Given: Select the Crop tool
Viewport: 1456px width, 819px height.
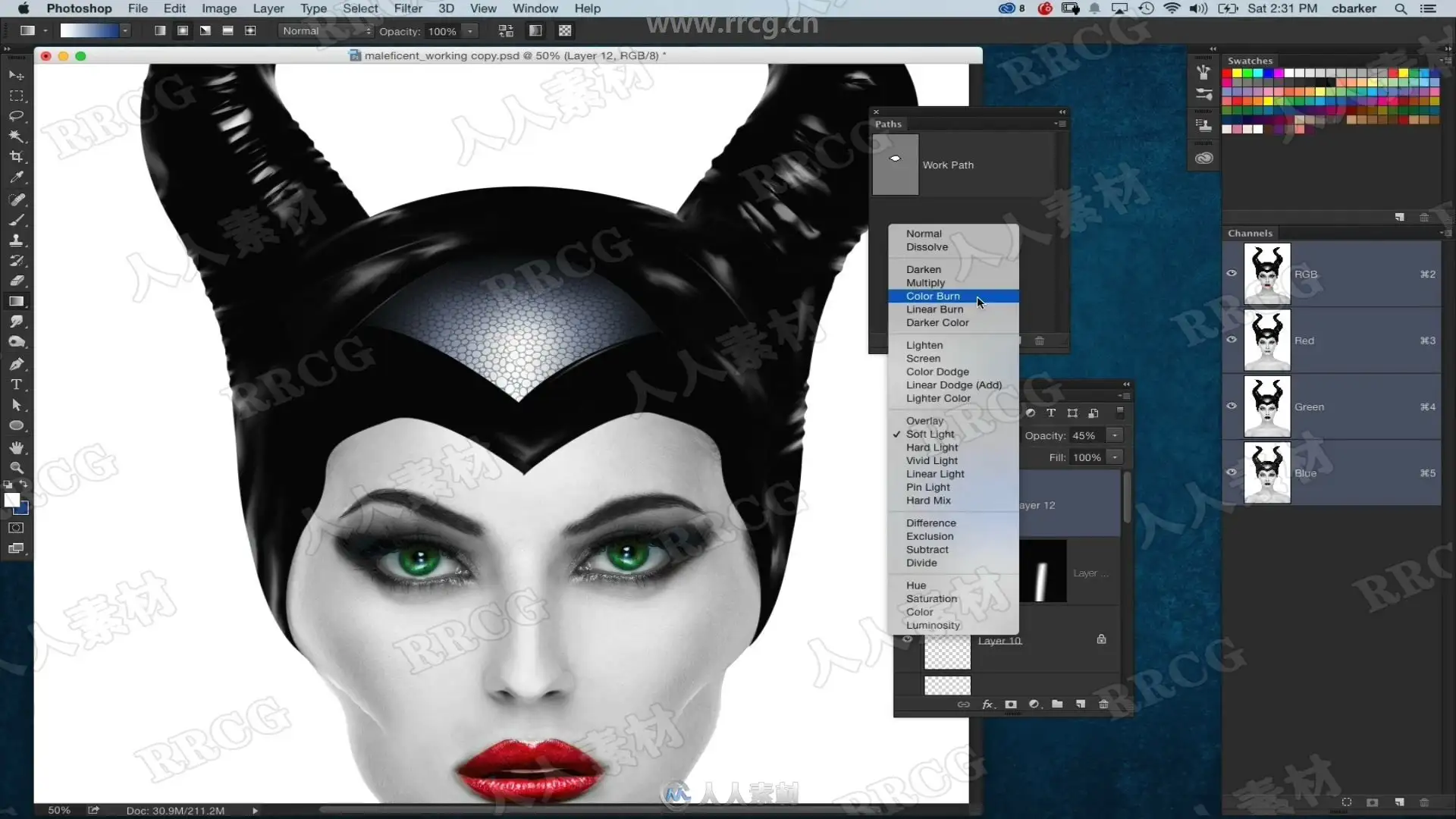Looking at the screenshot, I should tap(16, 157).
